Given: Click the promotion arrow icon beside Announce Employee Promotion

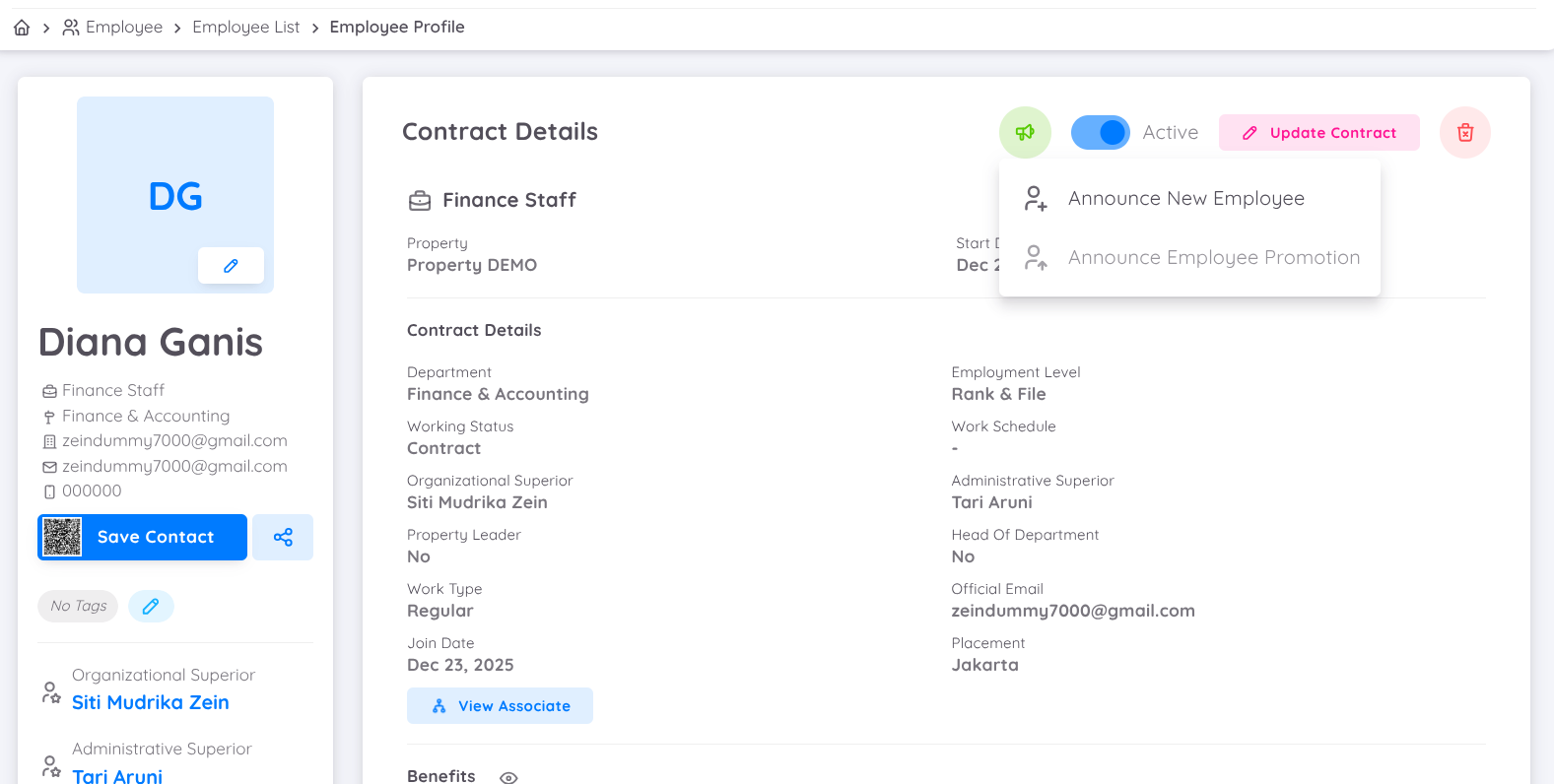Looking at the screenshot, I should coord(1036,257).
